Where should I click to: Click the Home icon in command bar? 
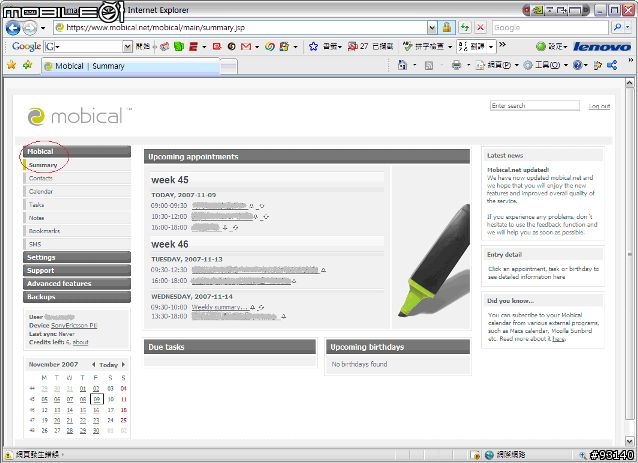pos(402,65)
